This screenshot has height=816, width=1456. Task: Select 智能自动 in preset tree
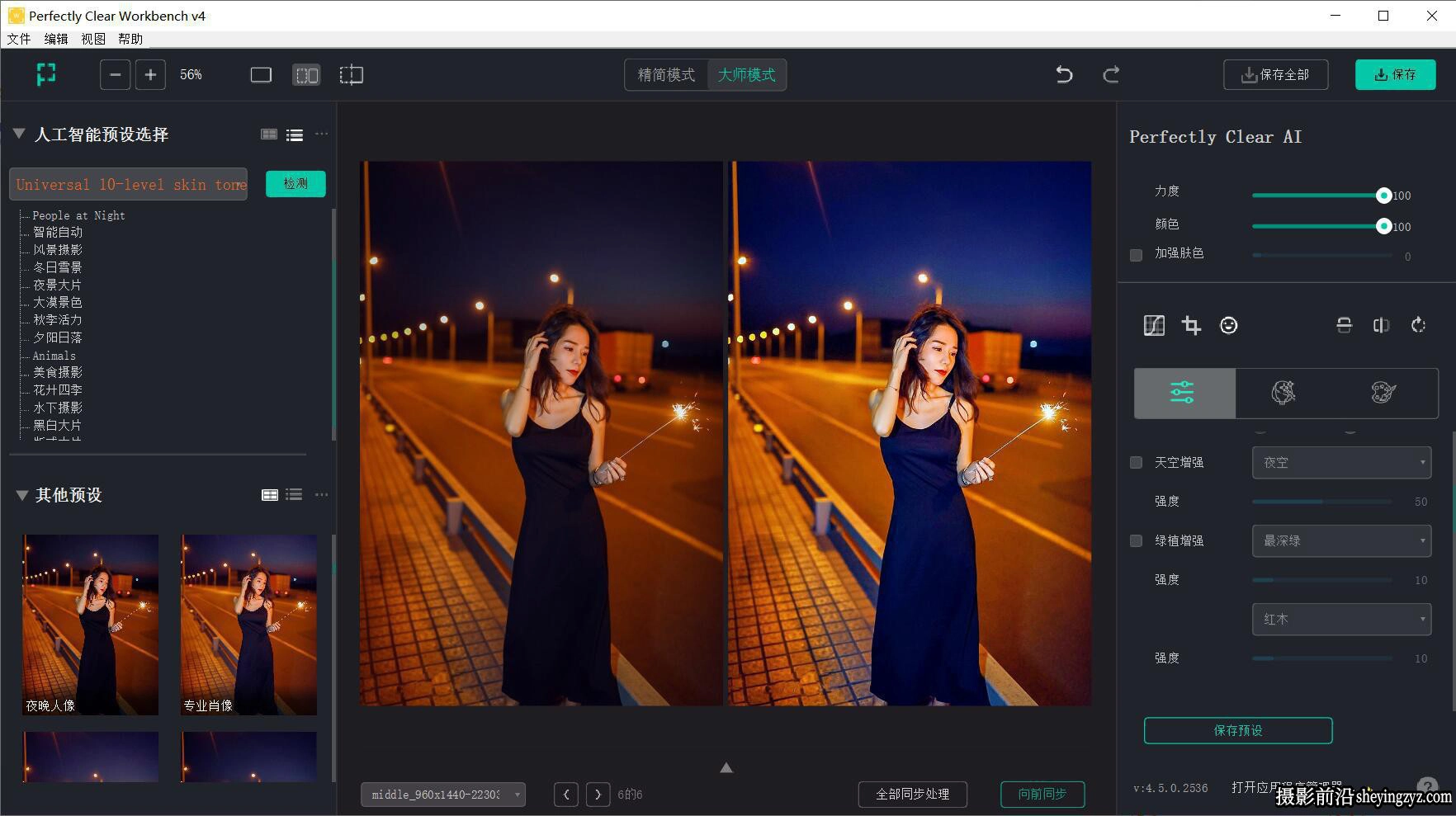[58, 233]
